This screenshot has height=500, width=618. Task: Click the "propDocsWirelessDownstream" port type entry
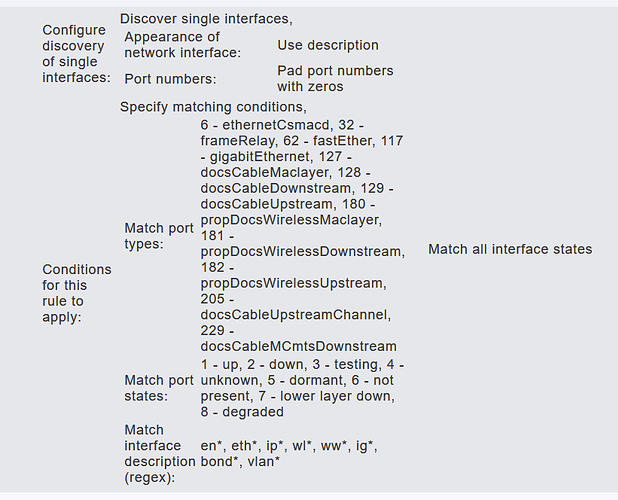tap(301, 251)
